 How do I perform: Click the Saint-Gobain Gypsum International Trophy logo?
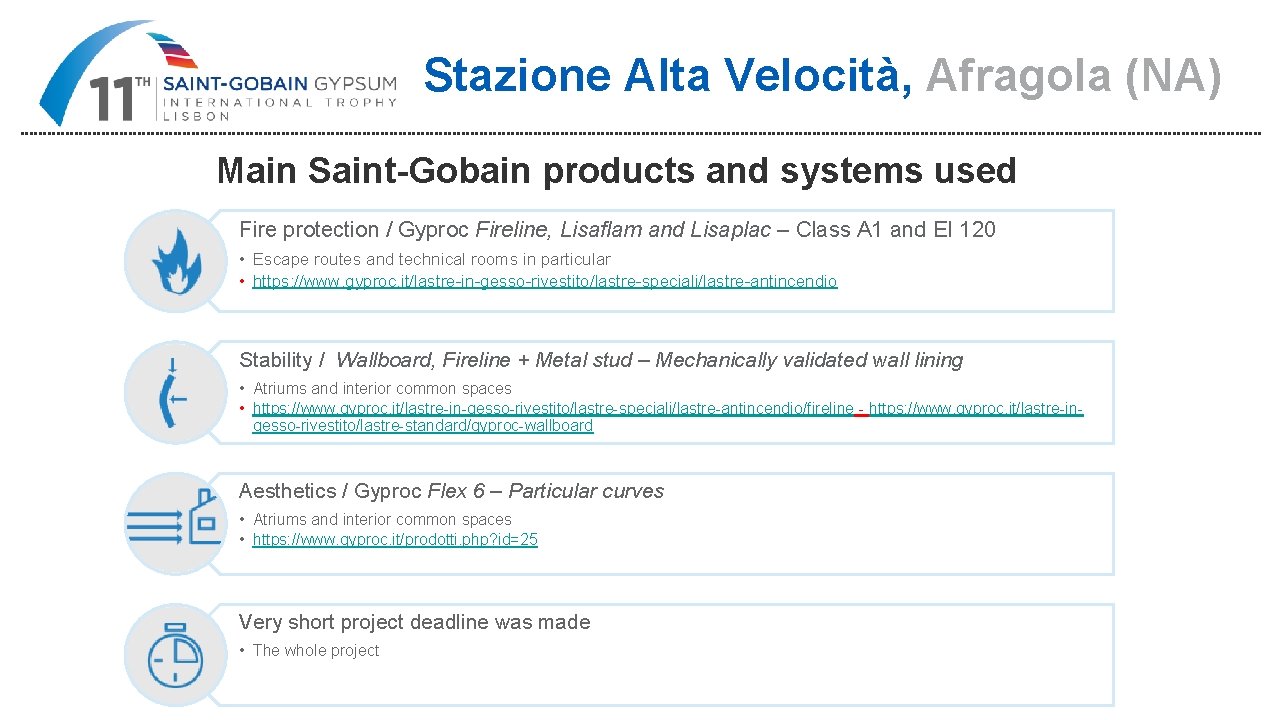point(218,73)
